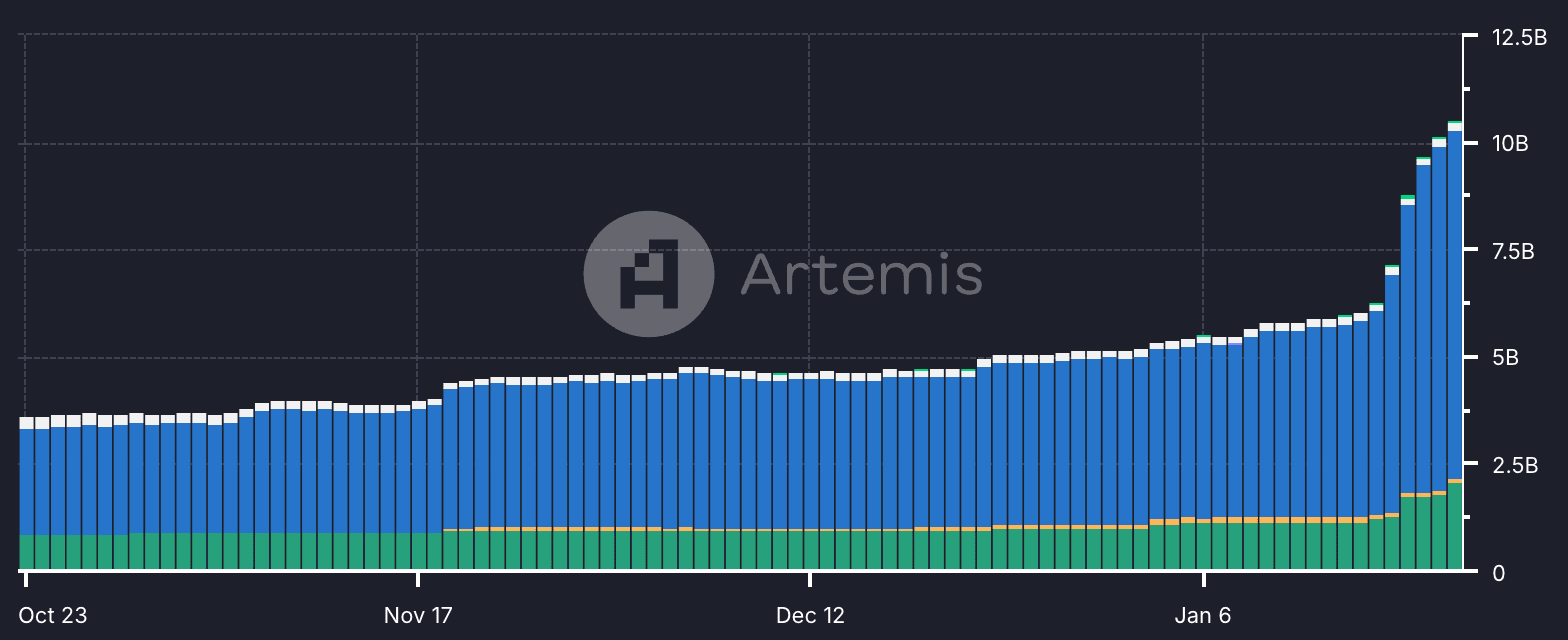The image size is (1568, 640).
Task: Click the Dec 12 x-axis date label
Action: pos(810,615)
